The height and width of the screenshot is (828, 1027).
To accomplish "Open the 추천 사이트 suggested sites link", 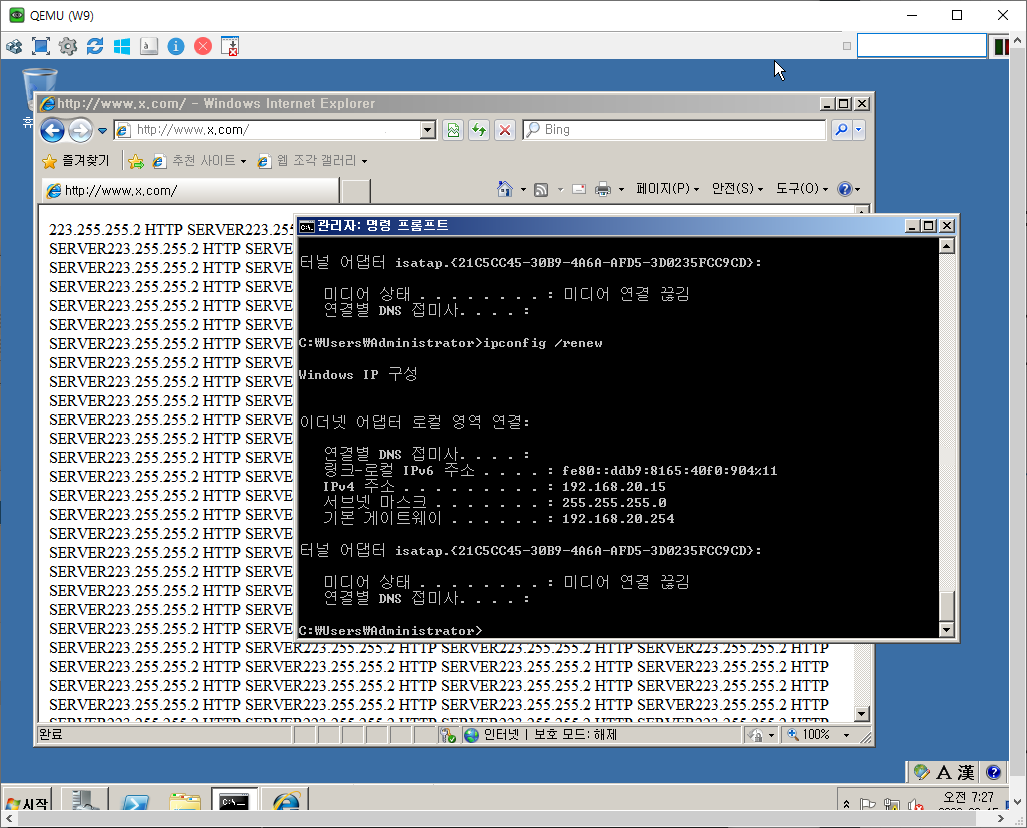I will point(199,160).
